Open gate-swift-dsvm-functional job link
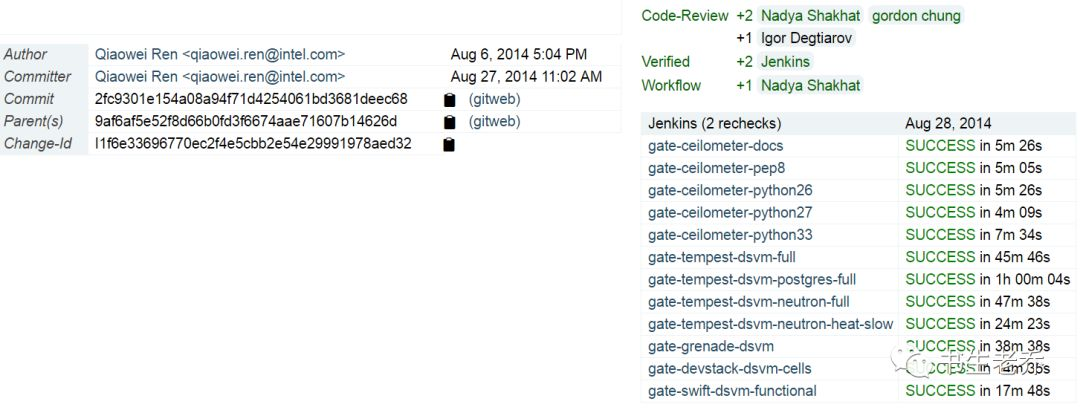 pyautogui.click(x=732, y=390)
